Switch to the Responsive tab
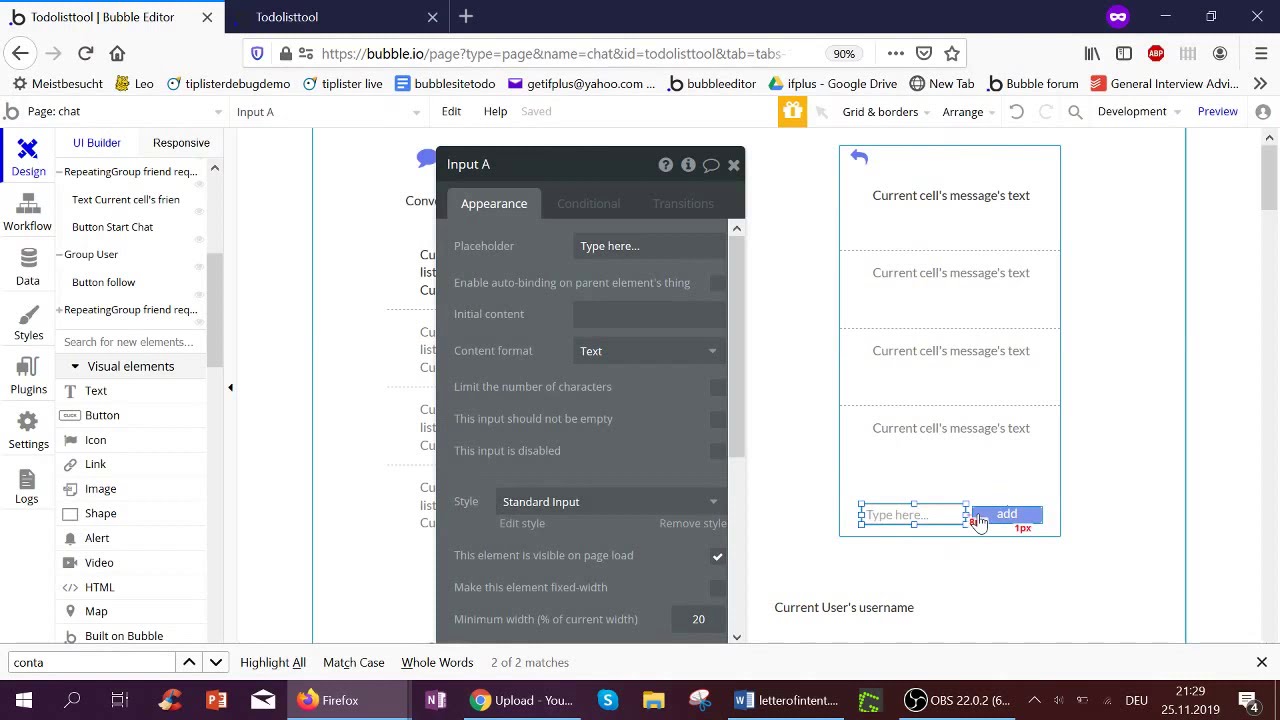The height and width of the screenshot is (720, 1280). (x=181, y=143)
